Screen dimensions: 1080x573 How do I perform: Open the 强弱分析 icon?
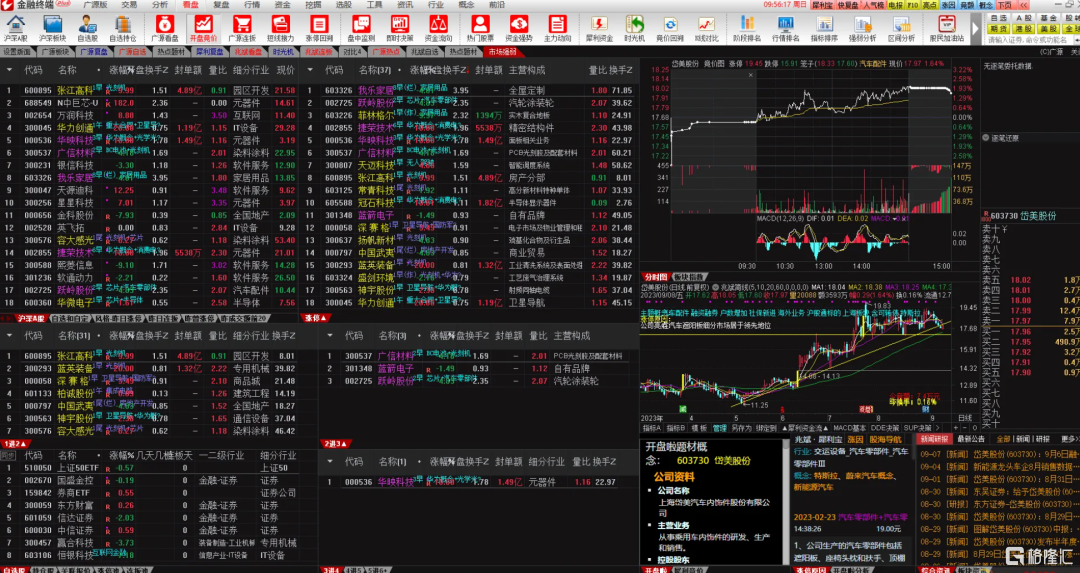(x=862, y=26)
